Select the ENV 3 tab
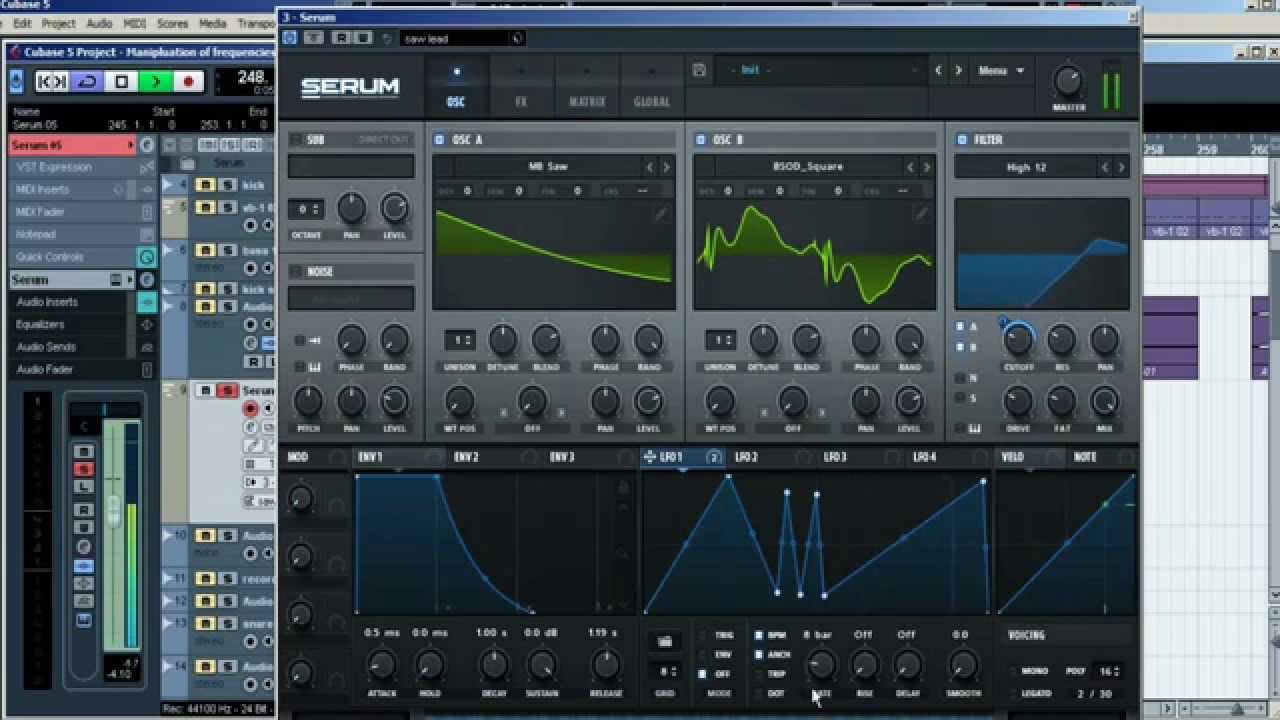Screen dimensions: 1280x720 (x=562, y=457)
